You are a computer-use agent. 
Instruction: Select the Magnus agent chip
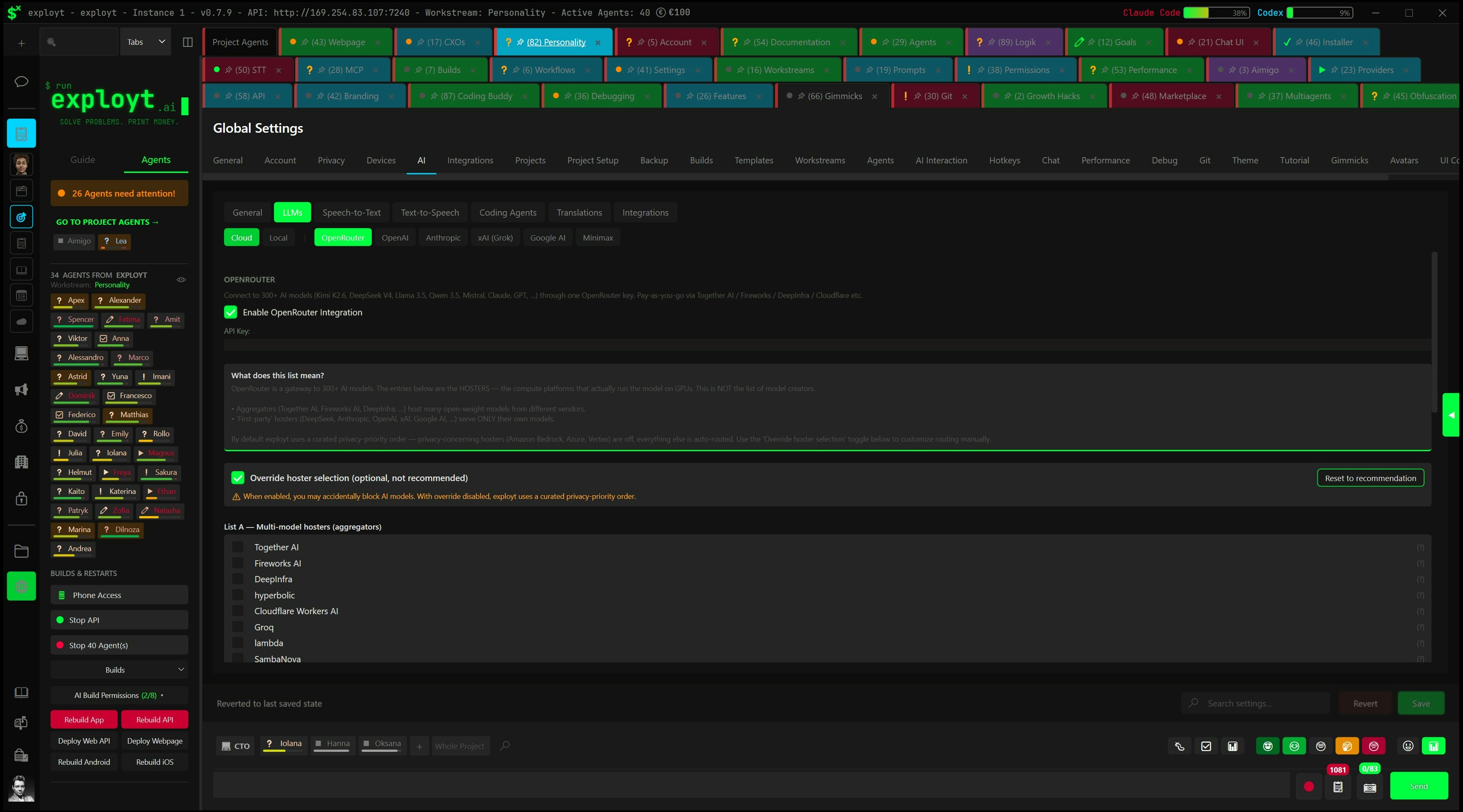(x=156, y=453)
